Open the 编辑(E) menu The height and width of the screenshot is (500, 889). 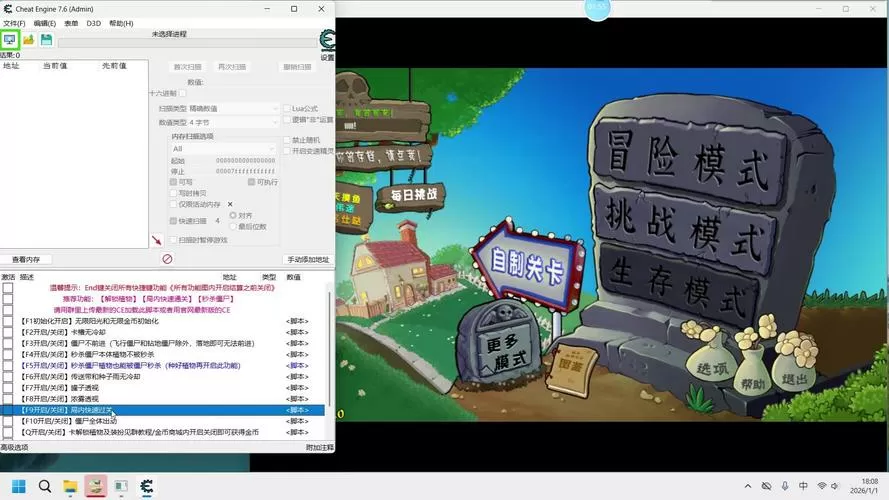point(45,23)
